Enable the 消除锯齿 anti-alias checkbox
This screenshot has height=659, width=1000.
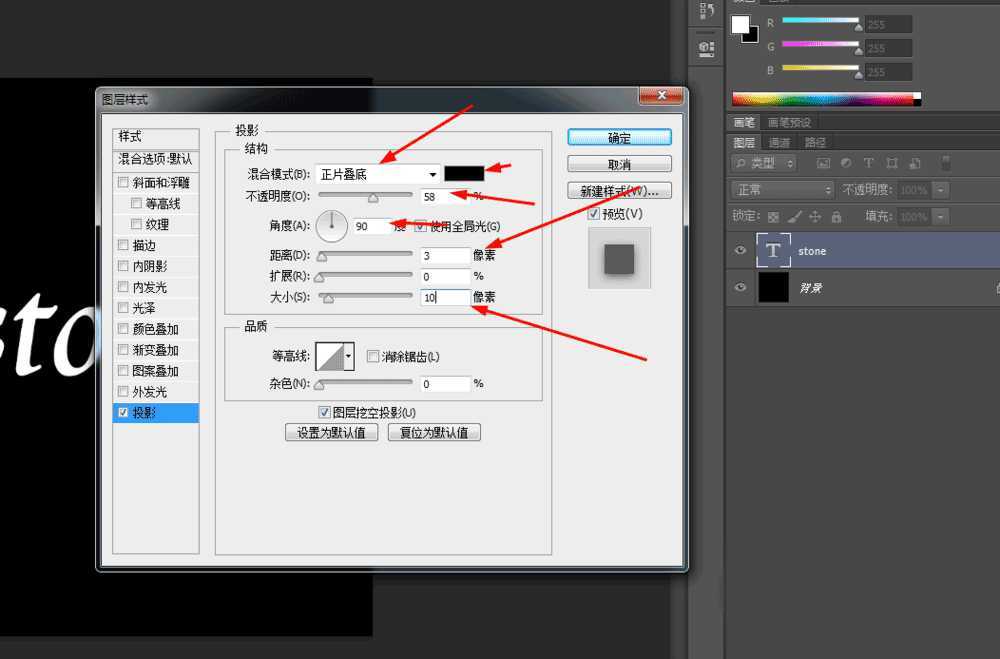(374, 356)
